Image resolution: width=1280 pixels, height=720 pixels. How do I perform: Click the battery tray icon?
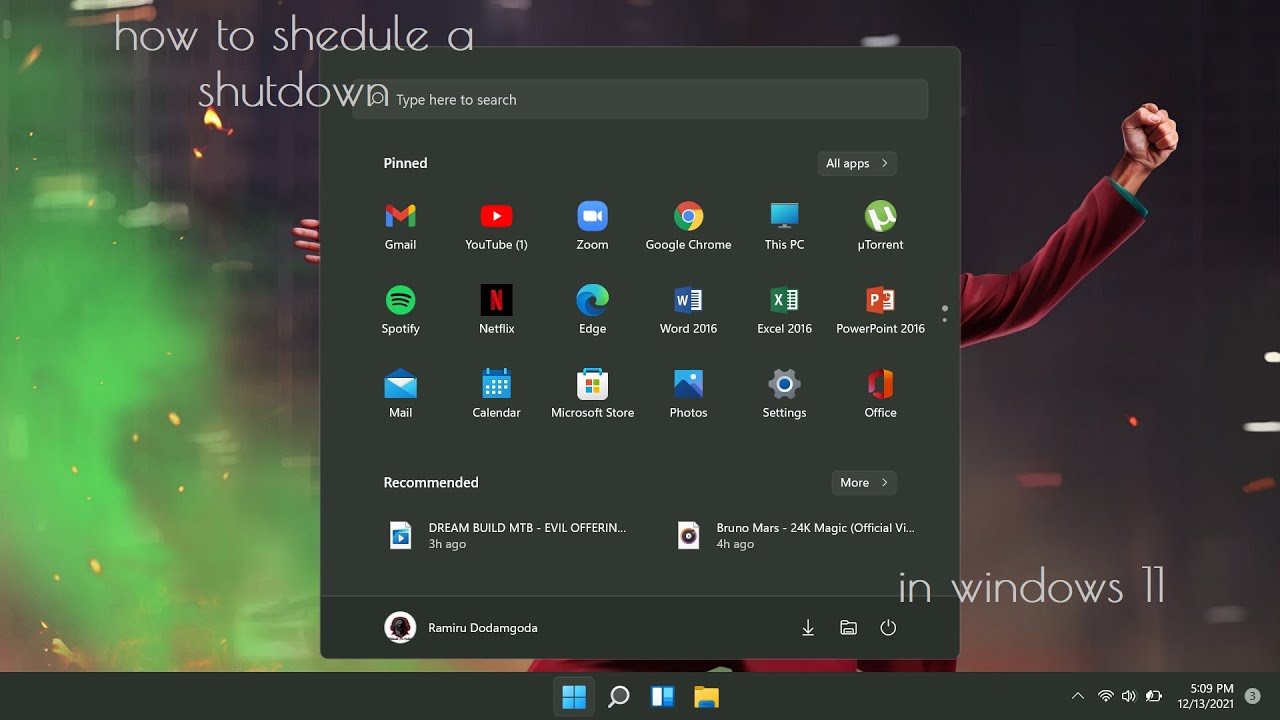tap(1154, 696)
